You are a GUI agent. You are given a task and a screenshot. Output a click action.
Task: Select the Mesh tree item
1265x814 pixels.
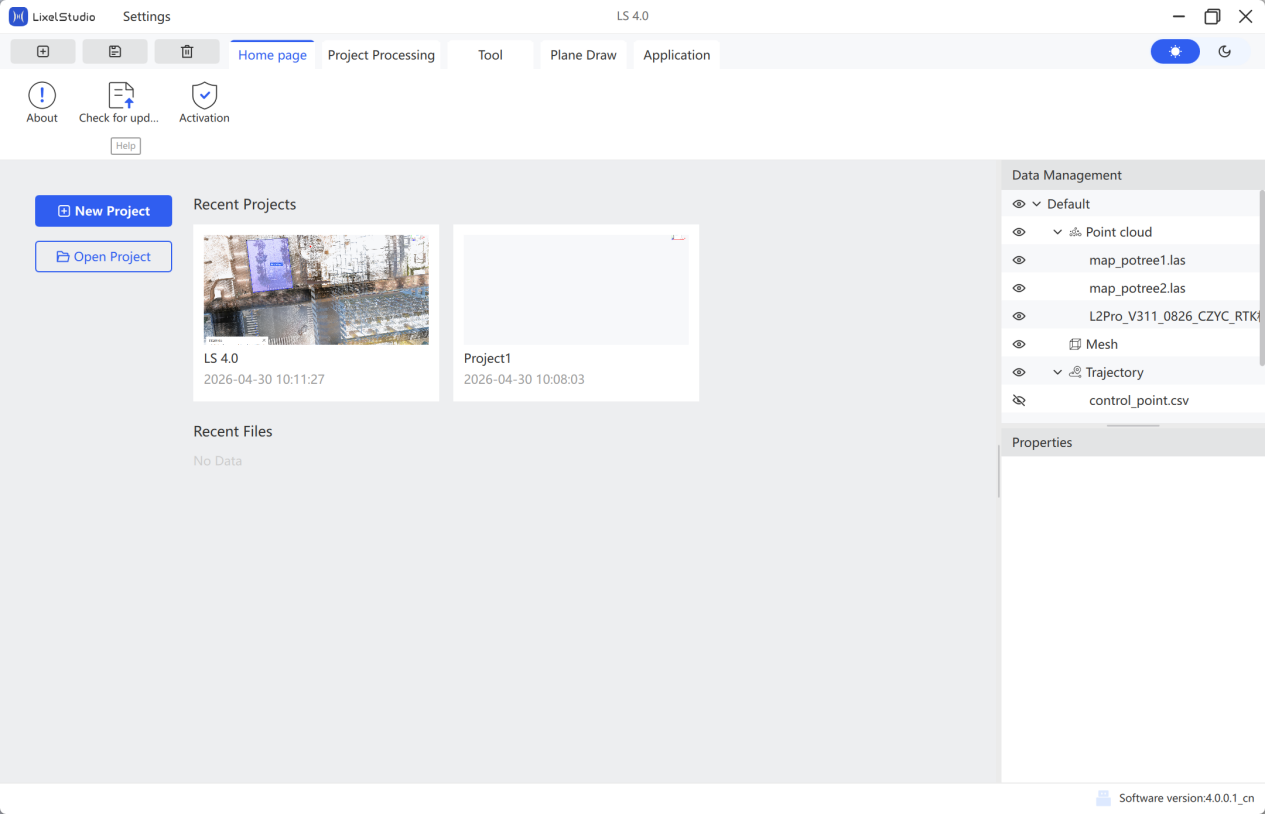[1102, 344]
